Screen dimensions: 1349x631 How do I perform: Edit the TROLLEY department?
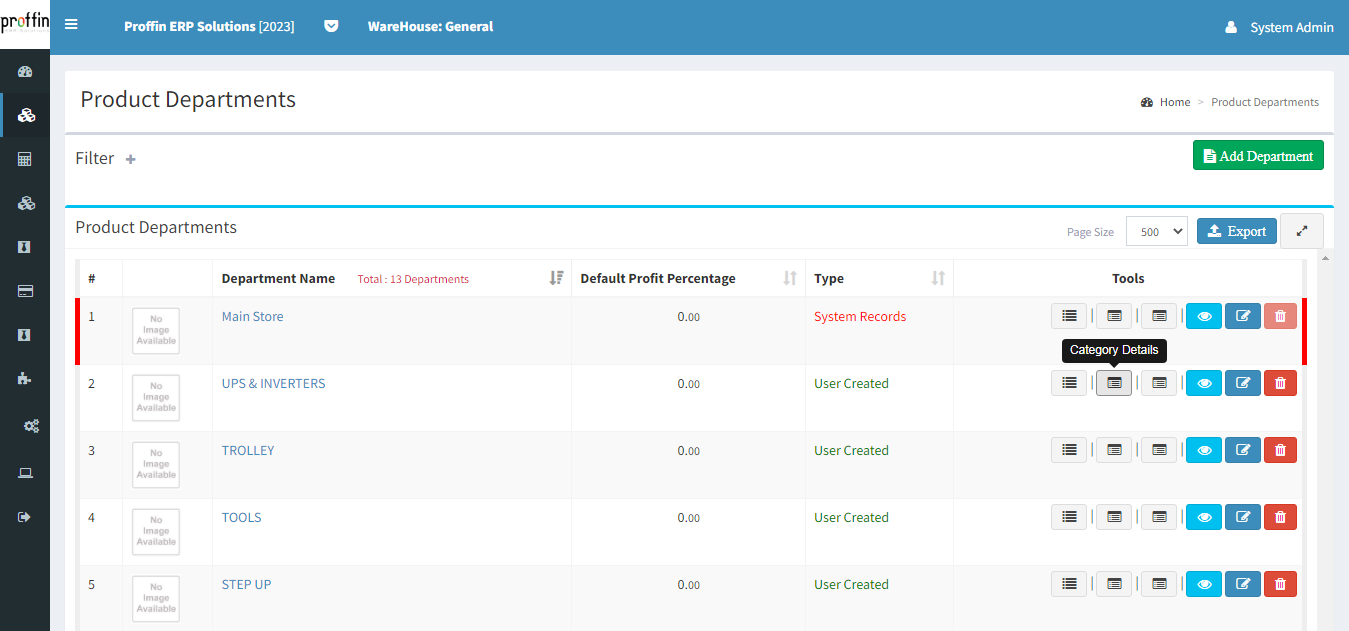coord(1243,450)
